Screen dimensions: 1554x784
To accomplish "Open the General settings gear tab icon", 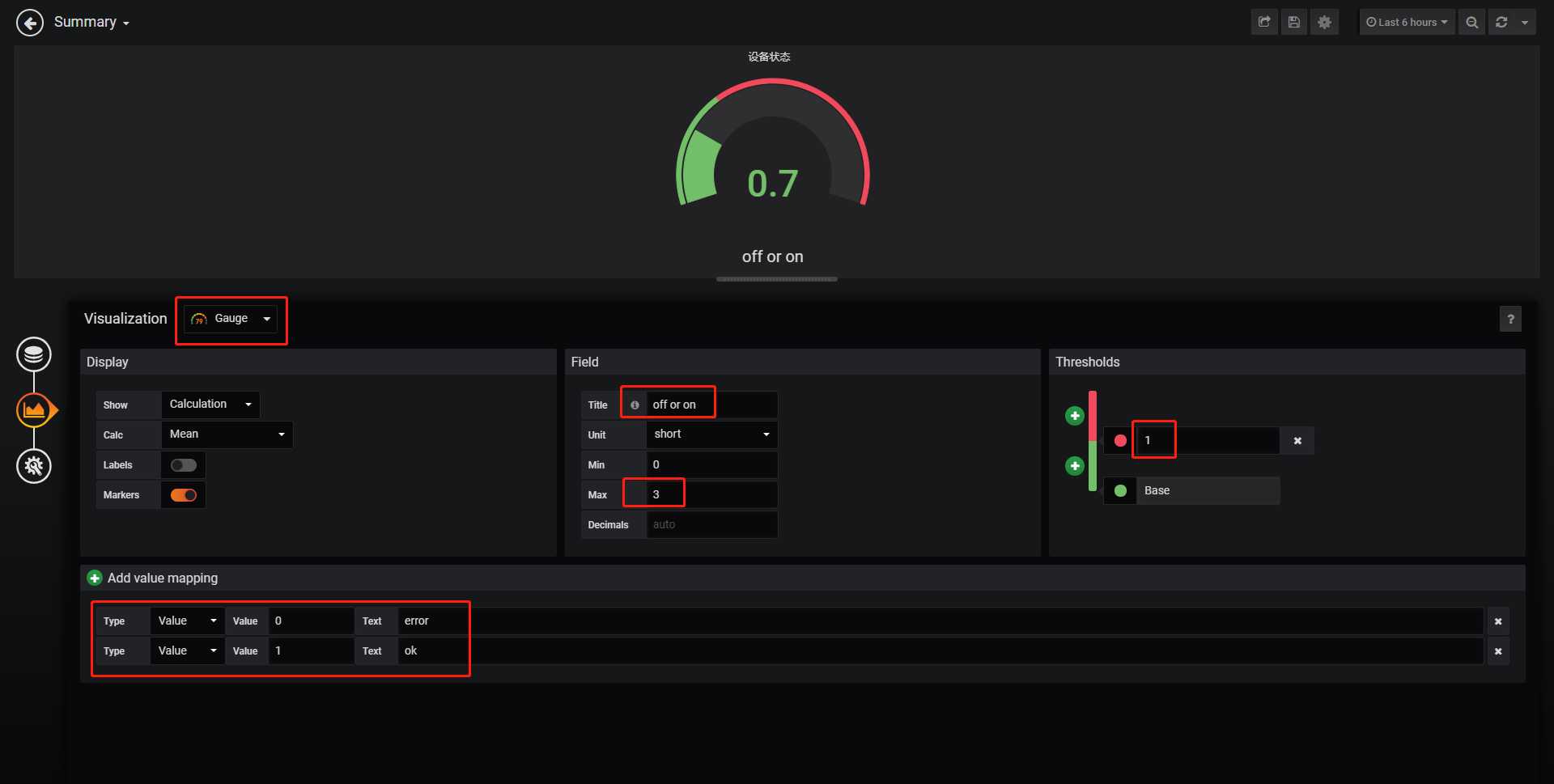I will [34, 466].
